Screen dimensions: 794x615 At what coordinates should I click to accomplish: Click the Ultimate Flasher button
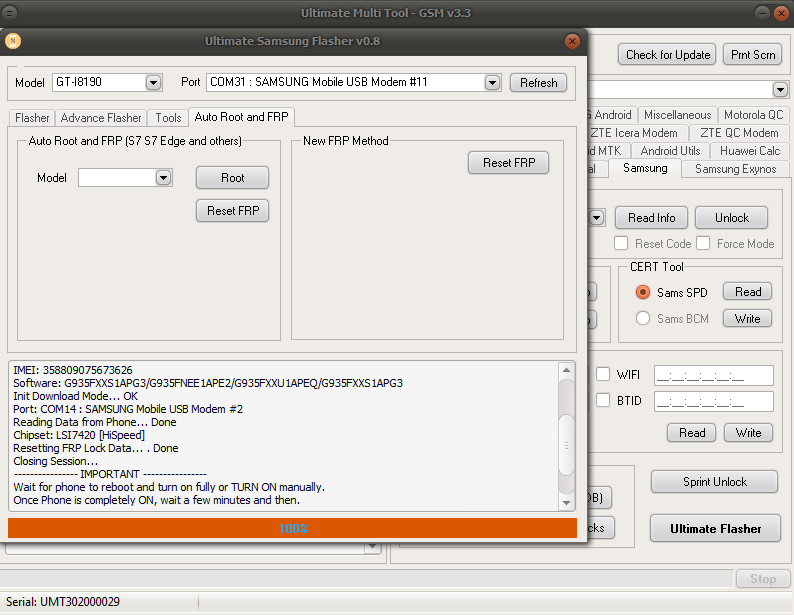coord(715,528)
